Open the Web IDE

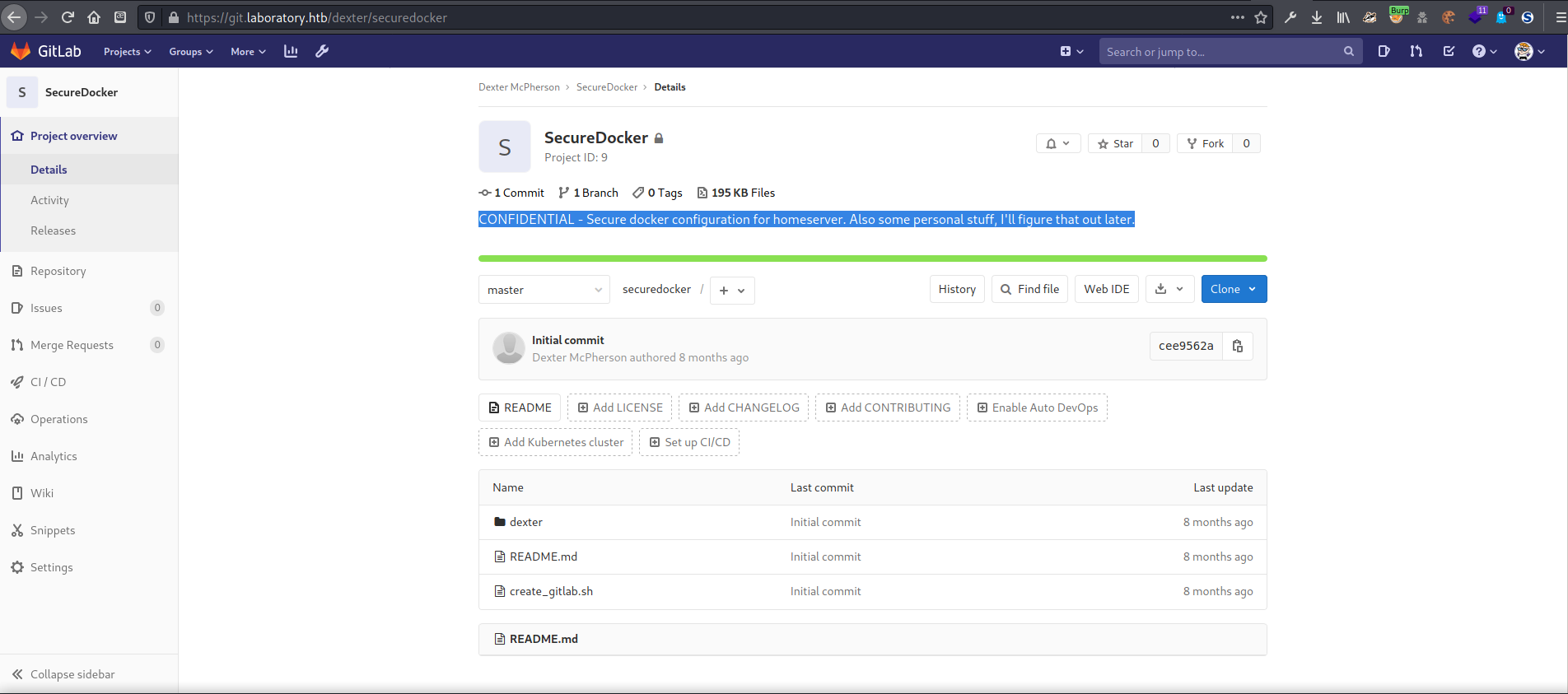(x=1106, y=289)
